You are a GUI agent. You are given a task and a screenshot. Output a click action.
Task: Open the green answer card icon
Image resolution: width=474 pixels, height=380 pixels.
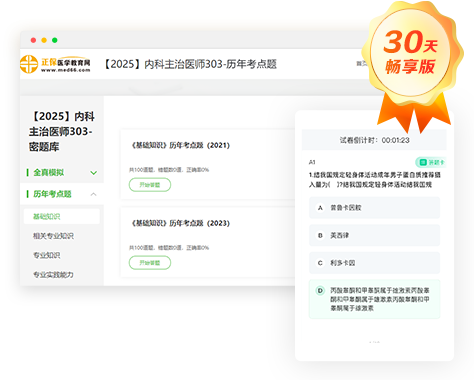click(x=431, y=162)
